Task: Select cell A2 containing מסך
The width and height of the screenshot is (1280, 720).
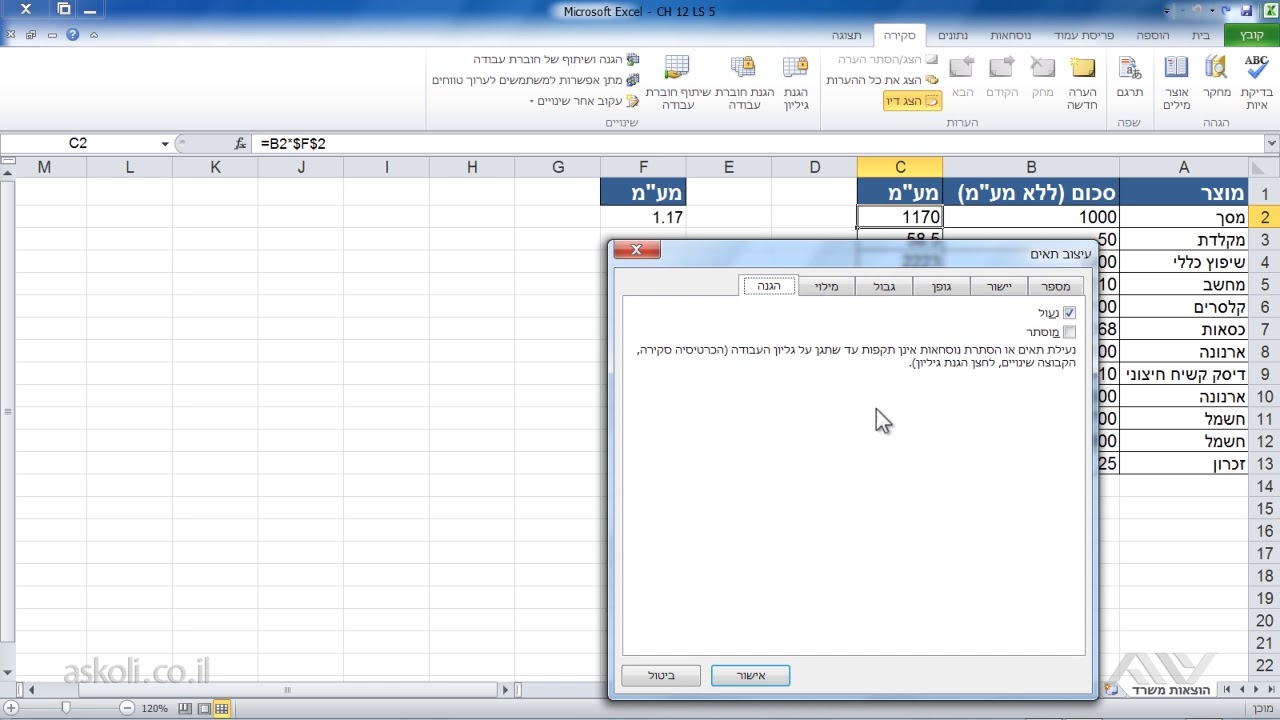Action: coord(1184,217)
